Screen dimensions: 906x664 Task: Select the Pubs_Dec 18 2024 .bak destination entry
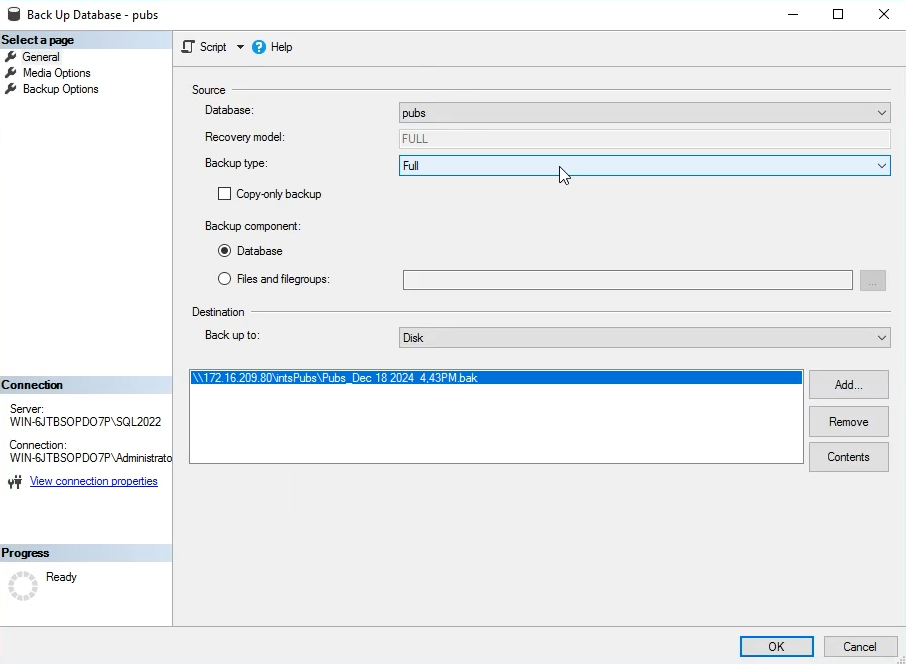tap(496, 378)
